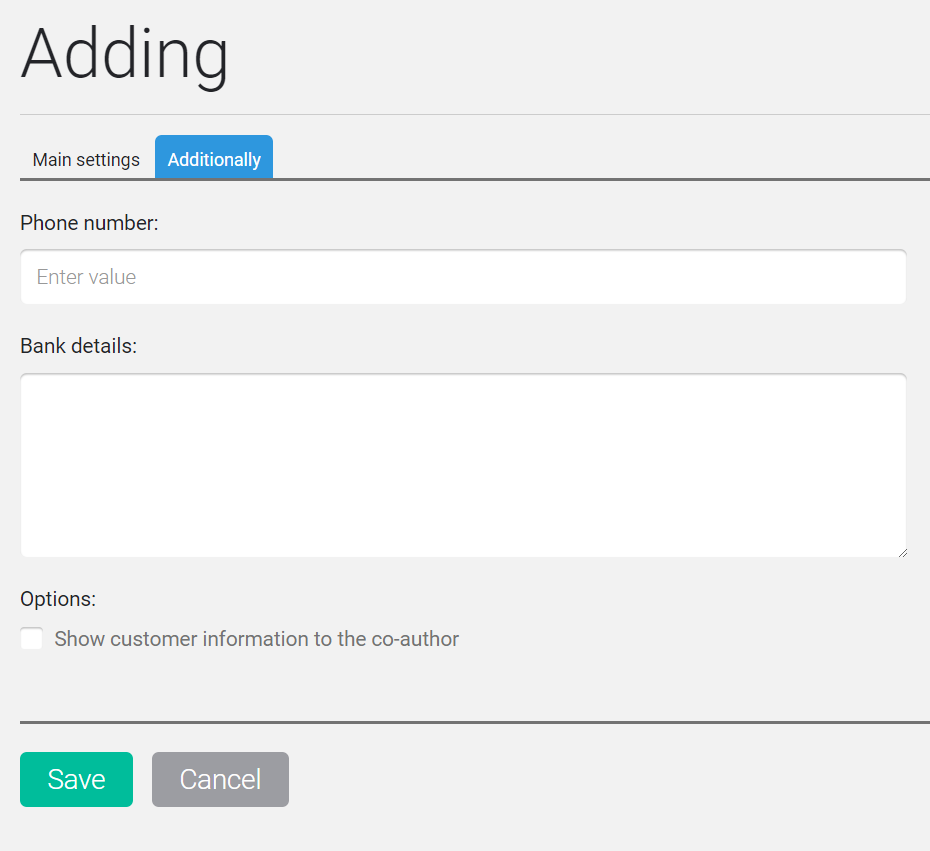This screenshot has width=930, height=851.
Task: Focus the Bank details text area
Action: [463, 466]
